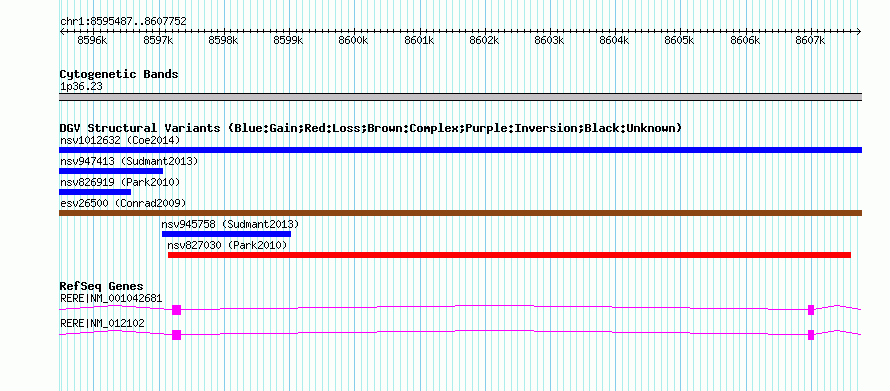This screenshot has height=391, width=890.
Task: Click the RERE|NM_012102 gene label
Action: (x=102, y=323)
